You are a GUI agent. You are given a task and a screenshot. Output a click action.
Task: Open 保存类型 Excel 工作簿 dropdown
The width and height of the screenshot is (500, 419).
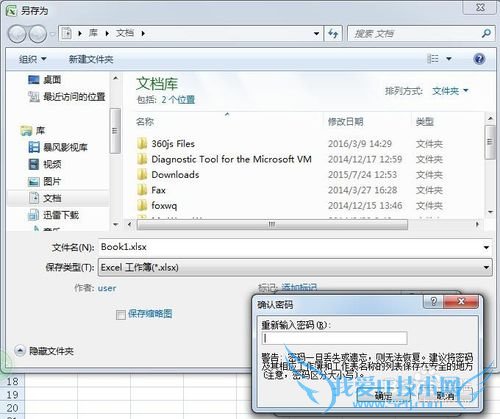(295, 267)
